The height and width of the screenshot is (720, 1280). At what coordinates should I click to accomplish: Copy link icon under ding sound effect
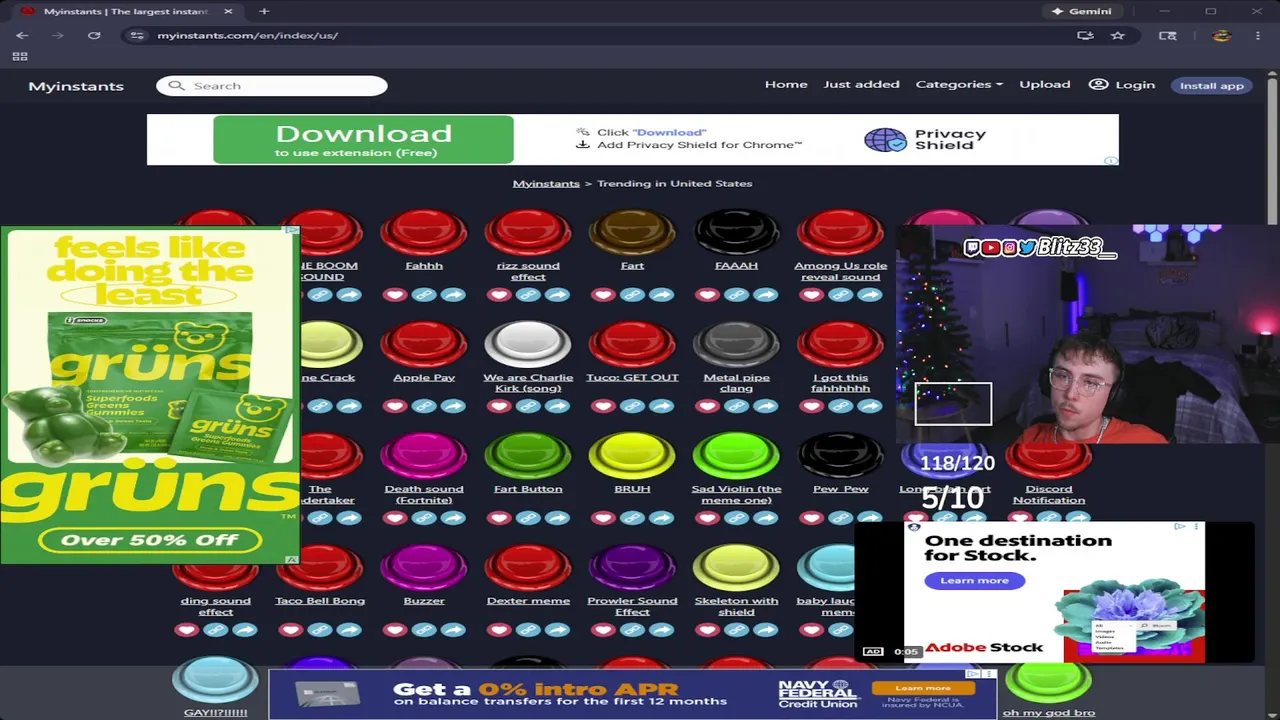[216, 630]
